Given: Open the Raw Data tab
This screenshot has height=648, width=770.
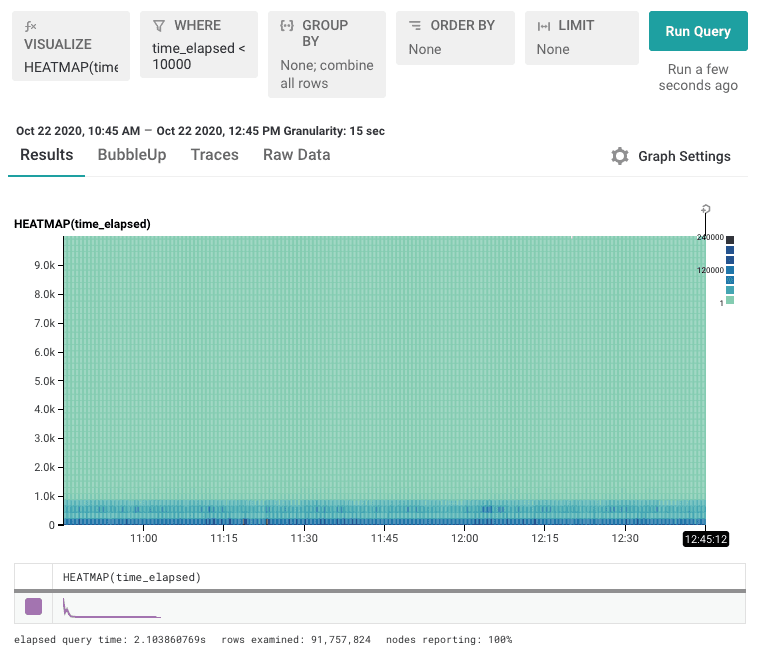Looking at the screenshot, I should point(296,155).
